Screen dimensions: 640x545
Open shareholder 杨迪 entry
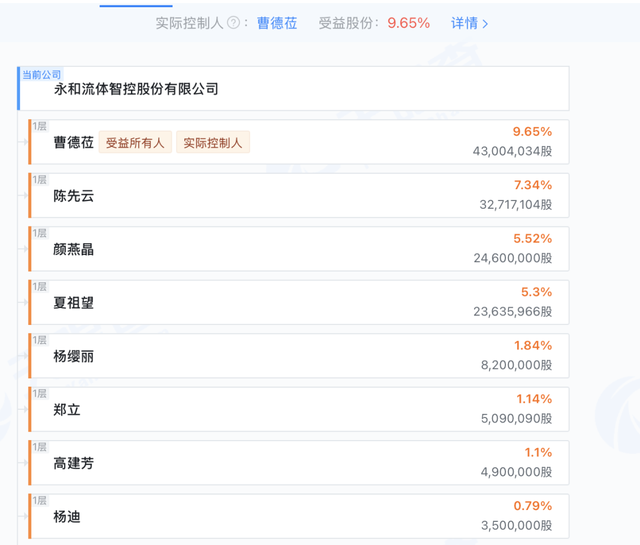pyautogui.click(x=67, y=517)
